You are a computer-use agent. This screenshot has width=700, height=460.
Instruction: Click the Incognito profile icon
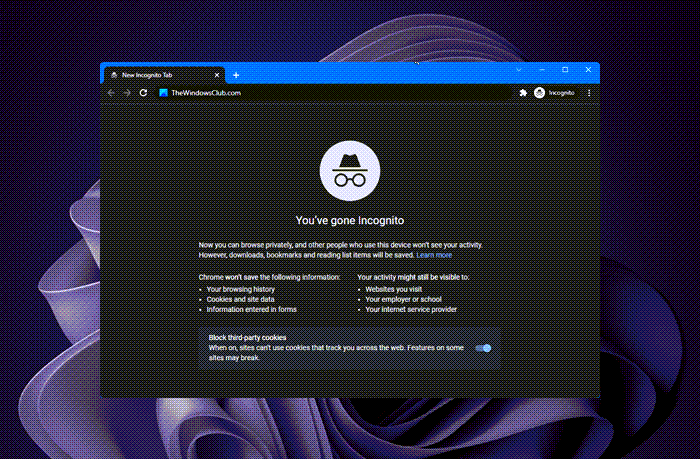pyautogui.click(x=539, y=93)
